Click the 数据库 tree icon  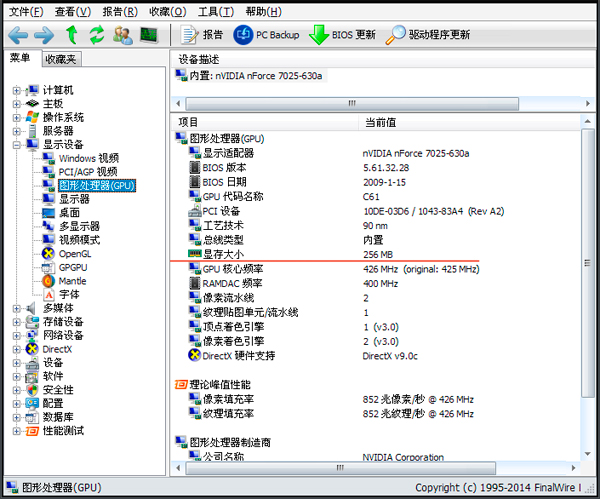(x=32, y=417)
